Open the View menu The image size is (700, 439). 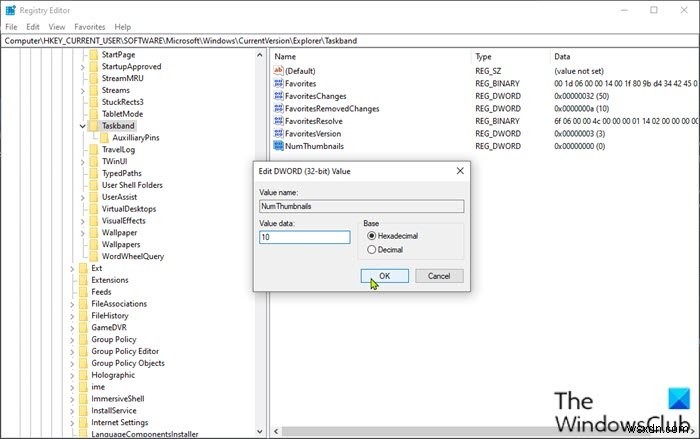point(57,27)
